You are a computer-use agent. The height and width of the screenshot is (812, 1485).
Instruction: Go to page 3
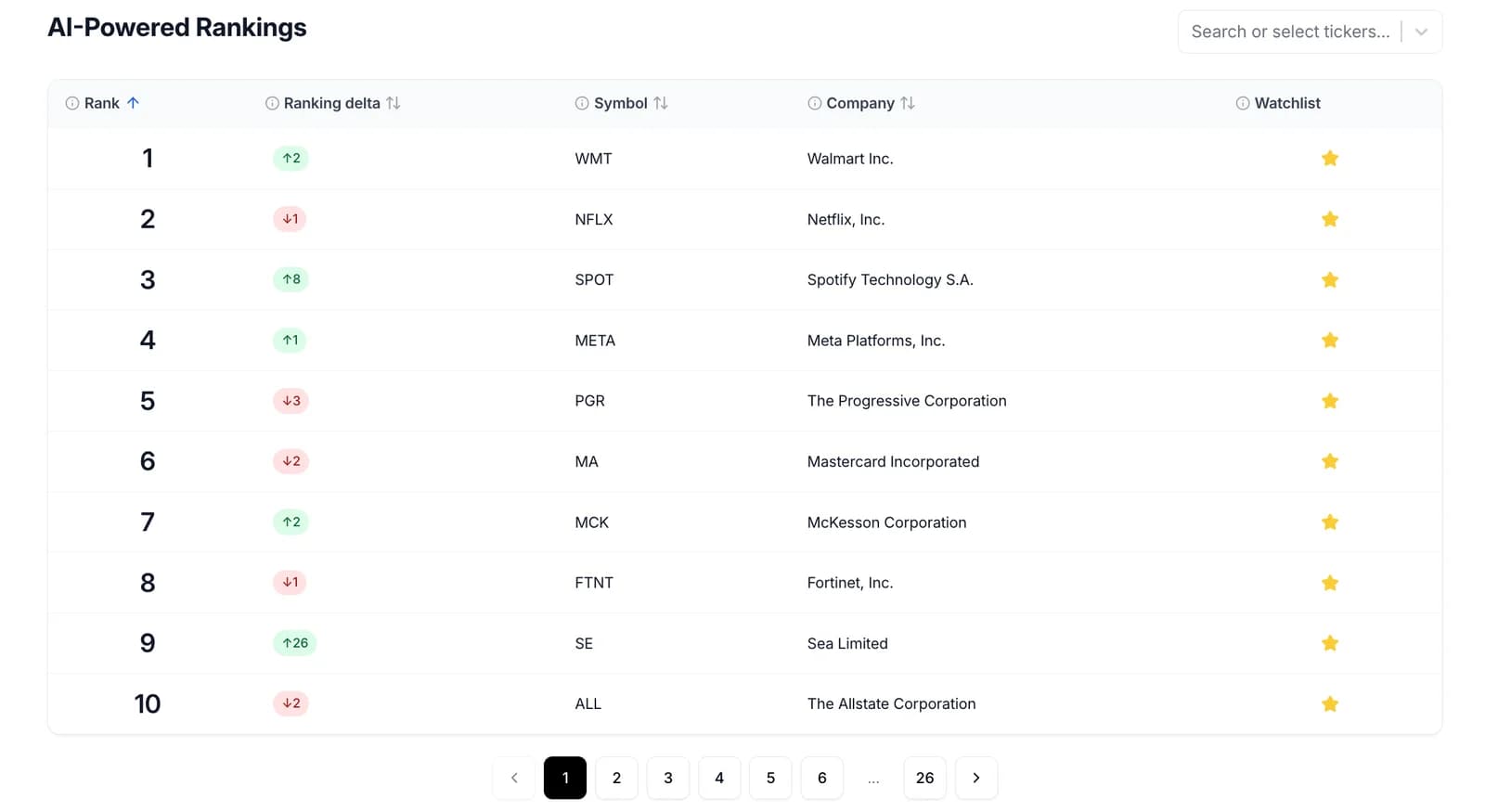click(x=668, y=778)
